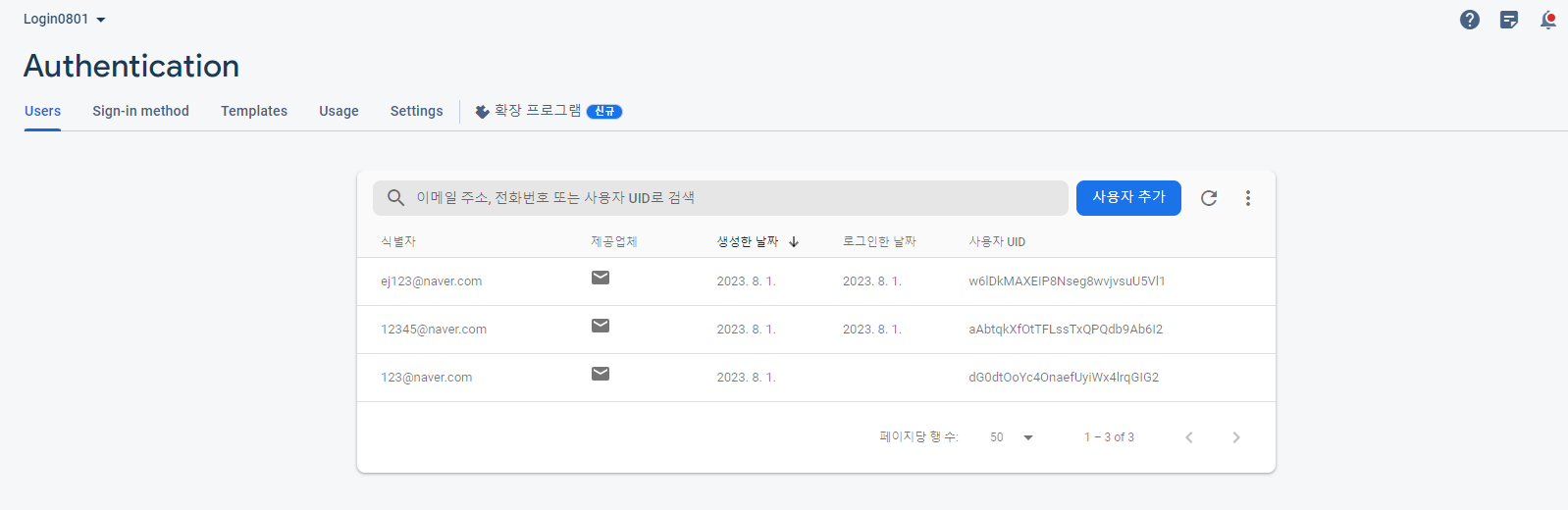Open the release notes icon
This screenshot has width=1568, height=510.
click(1509, 20)
